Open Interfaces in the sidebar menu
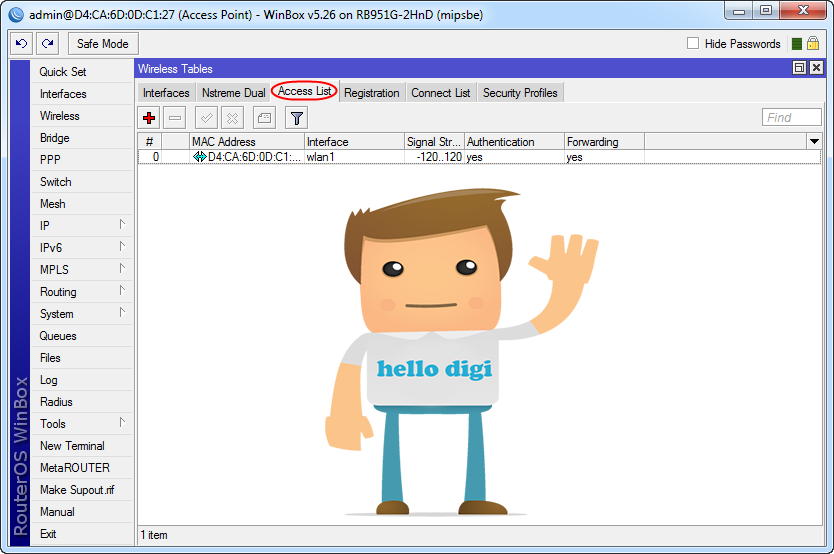 coord(82,94)
